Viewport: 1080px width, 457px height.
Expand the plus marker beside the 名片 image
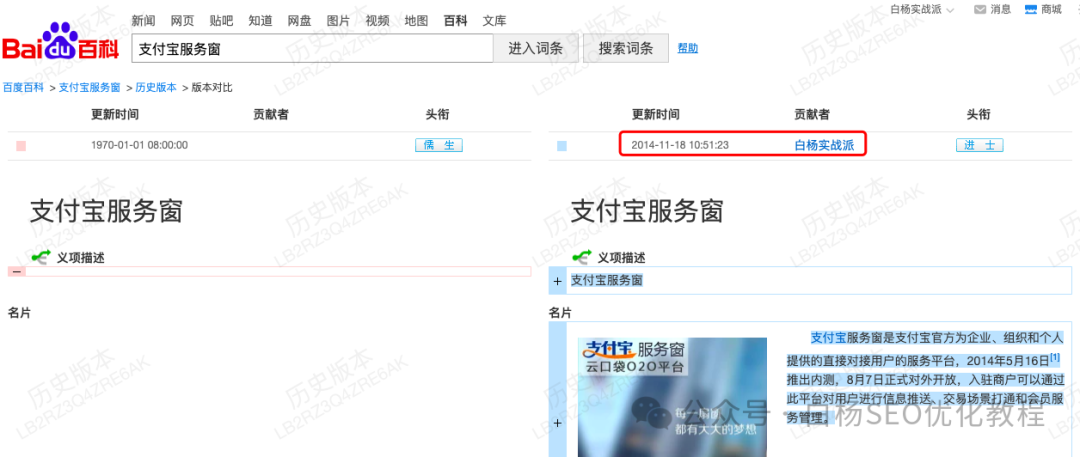pos(557,423)
